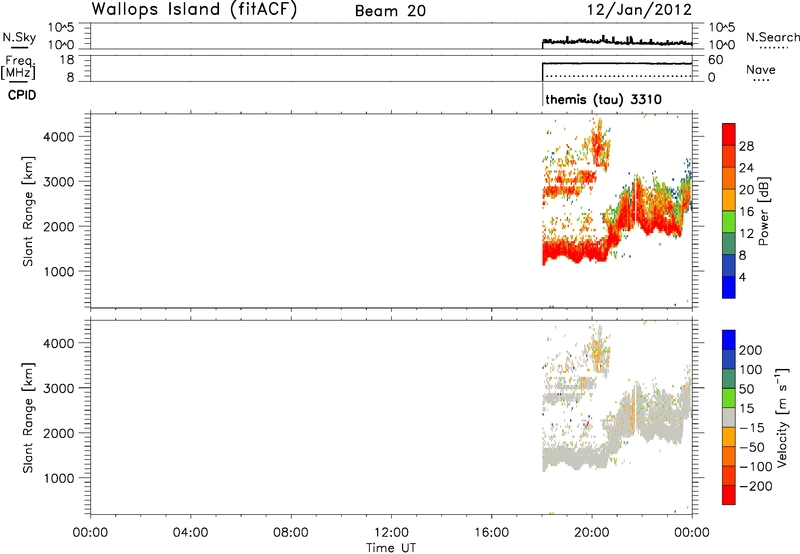Click the red bottom of the velocity color bar
This screenshot has height=554, width=800.
(x=729, y=495)
